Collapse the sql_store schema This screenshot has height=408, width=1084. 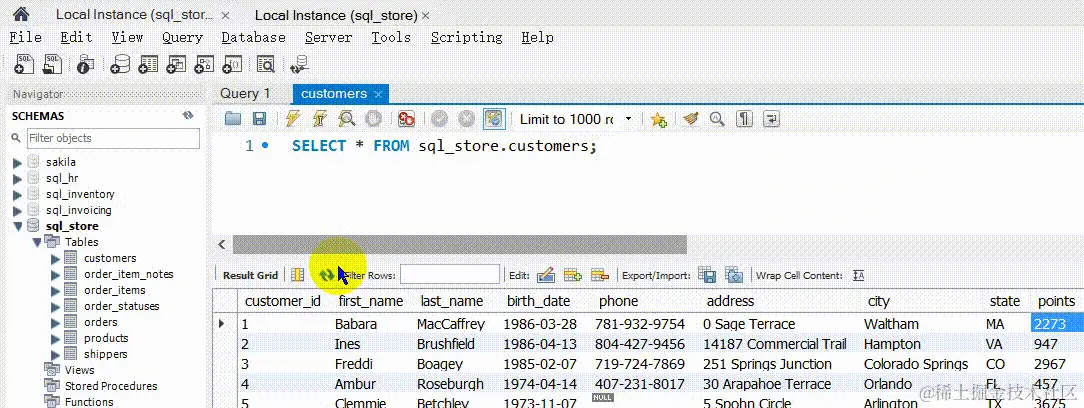(x=17, y=226)
